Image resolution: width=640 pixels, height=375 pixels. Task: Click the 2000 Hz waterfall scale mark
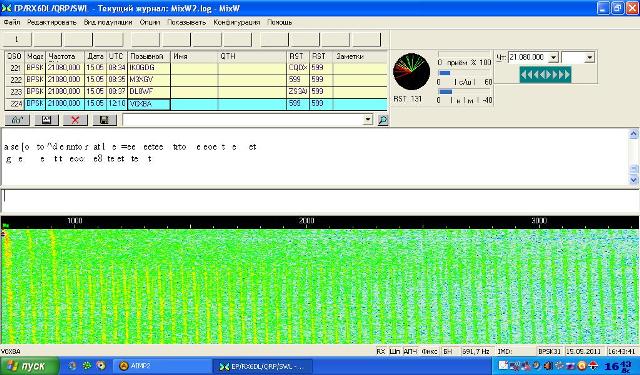click(x=307, y=221)
